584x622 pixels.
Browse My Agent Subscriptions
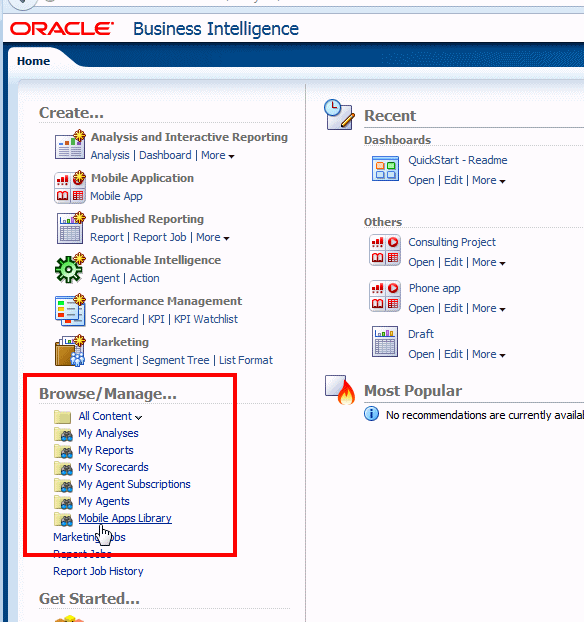pyautogui.click(x=134, y=484)
